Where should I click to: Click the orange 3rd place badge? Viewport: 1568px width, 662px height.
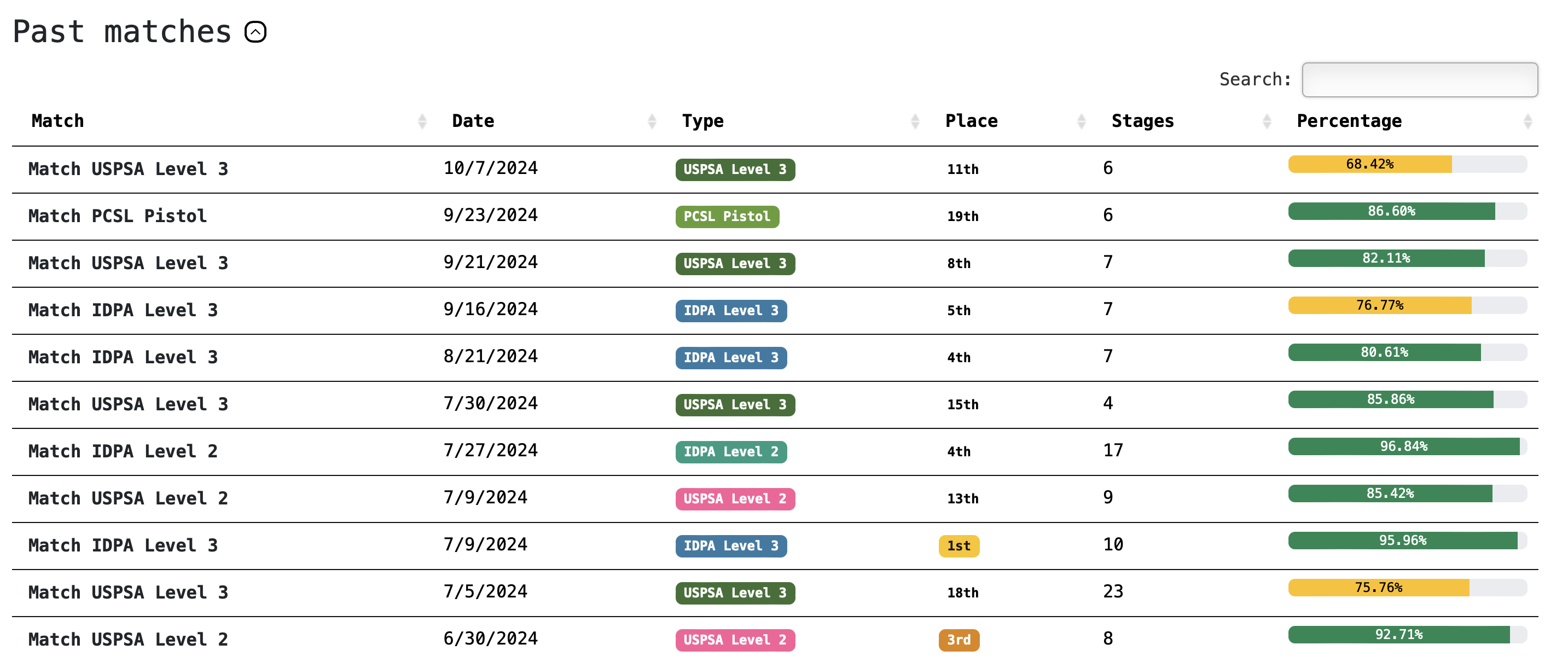click(959, 640)
